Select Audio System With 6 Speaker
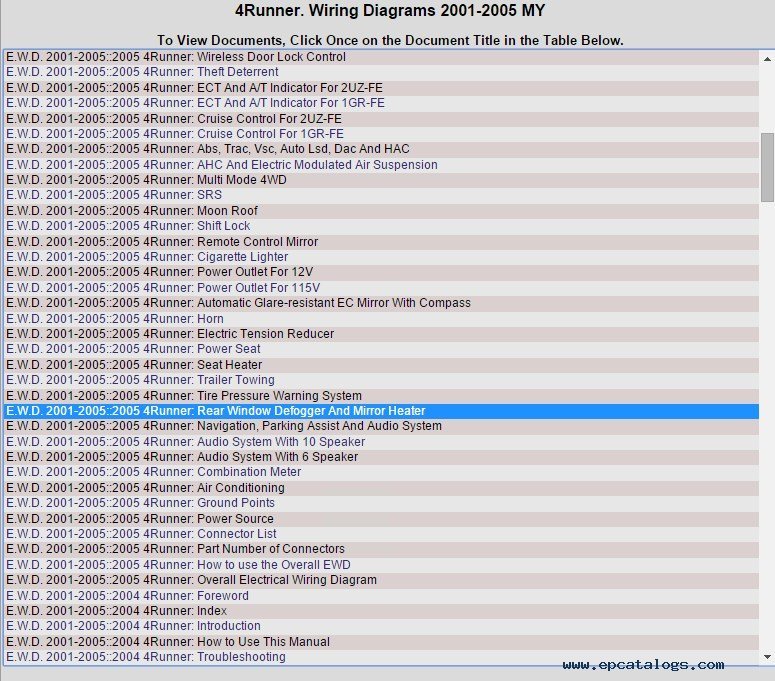Image resolution: width=775 pixels, height=681 pixels. [x=381, y=457]
